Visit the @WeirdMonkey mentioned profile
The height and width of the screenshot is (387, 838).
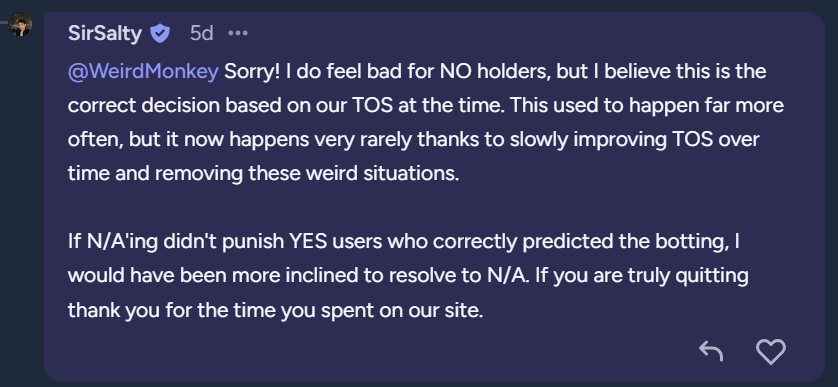(x=143, y=71)
